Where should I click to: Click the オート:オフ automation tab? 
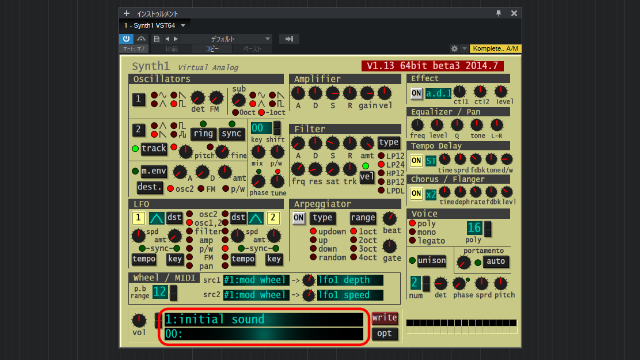click(x=134, y=49)
